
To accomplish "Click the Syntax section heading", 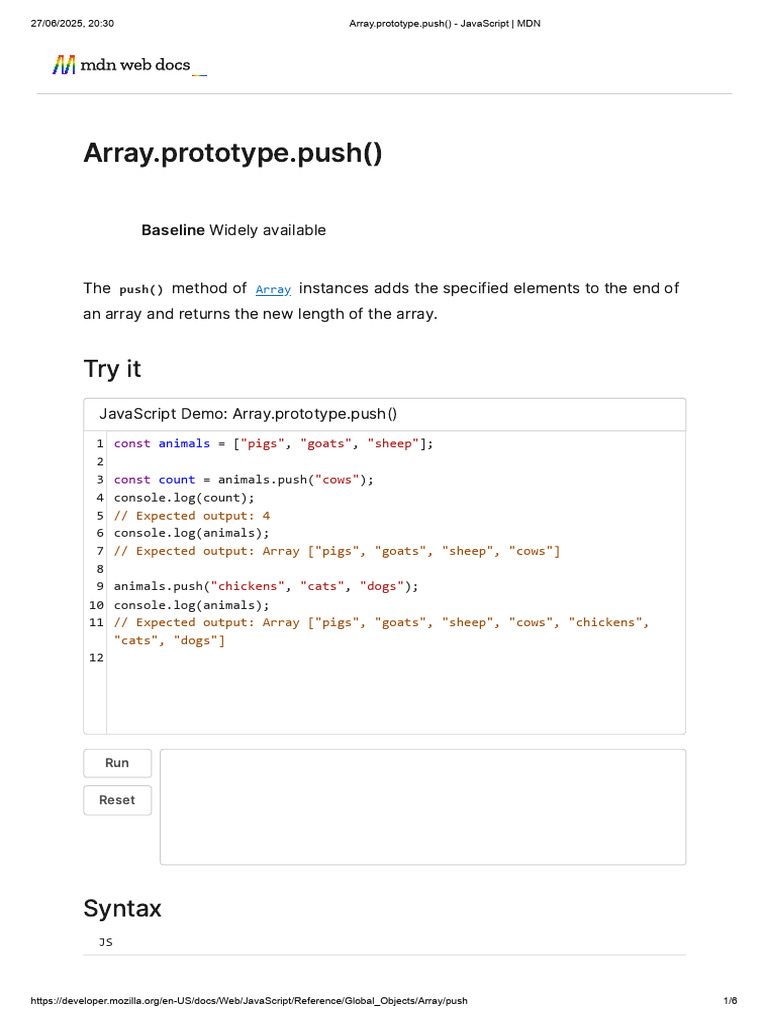I will (122, 909).
